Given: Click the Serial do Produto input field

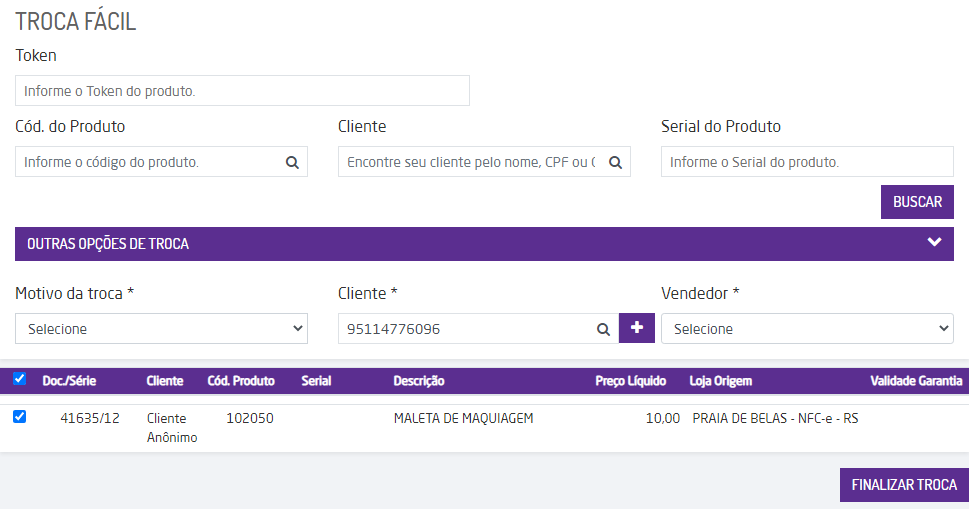Looking at the screenshot, I should pyautogui.click(x=807, y=162).
